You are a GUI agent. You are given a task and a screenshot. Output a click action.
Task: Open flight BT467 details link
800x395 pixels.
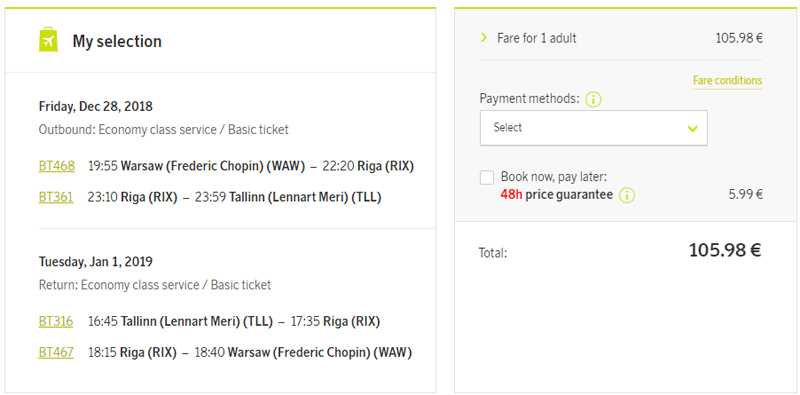coord(56,352)
